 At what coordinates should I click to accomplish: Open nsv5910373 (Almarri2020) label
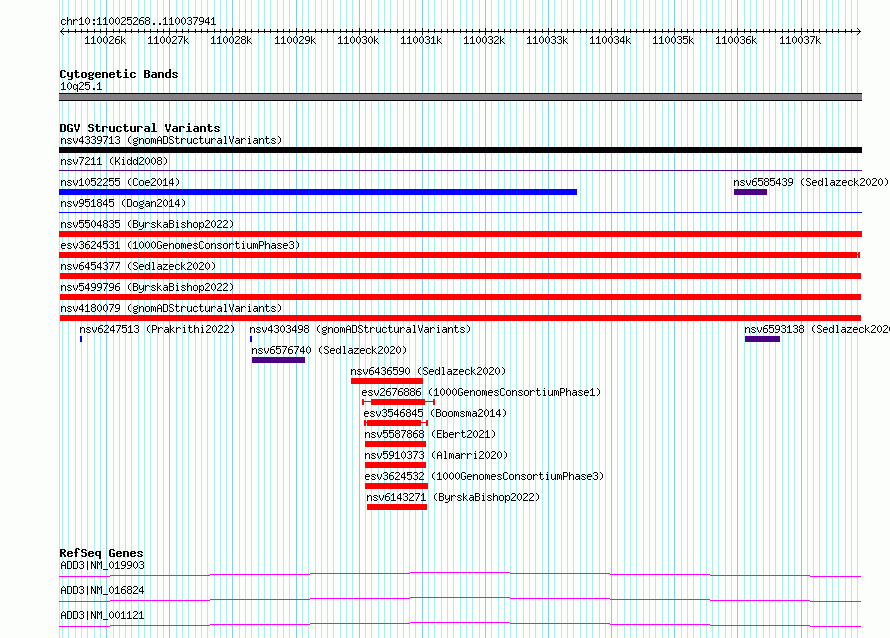pyautogui.click(x=436, y=455)
